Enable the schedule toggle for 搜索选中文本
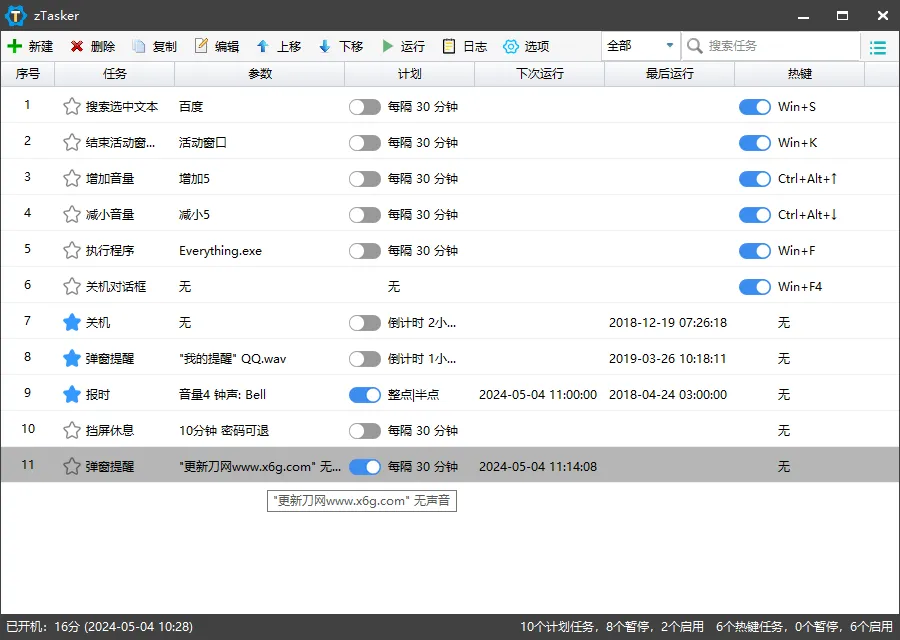 364,106
